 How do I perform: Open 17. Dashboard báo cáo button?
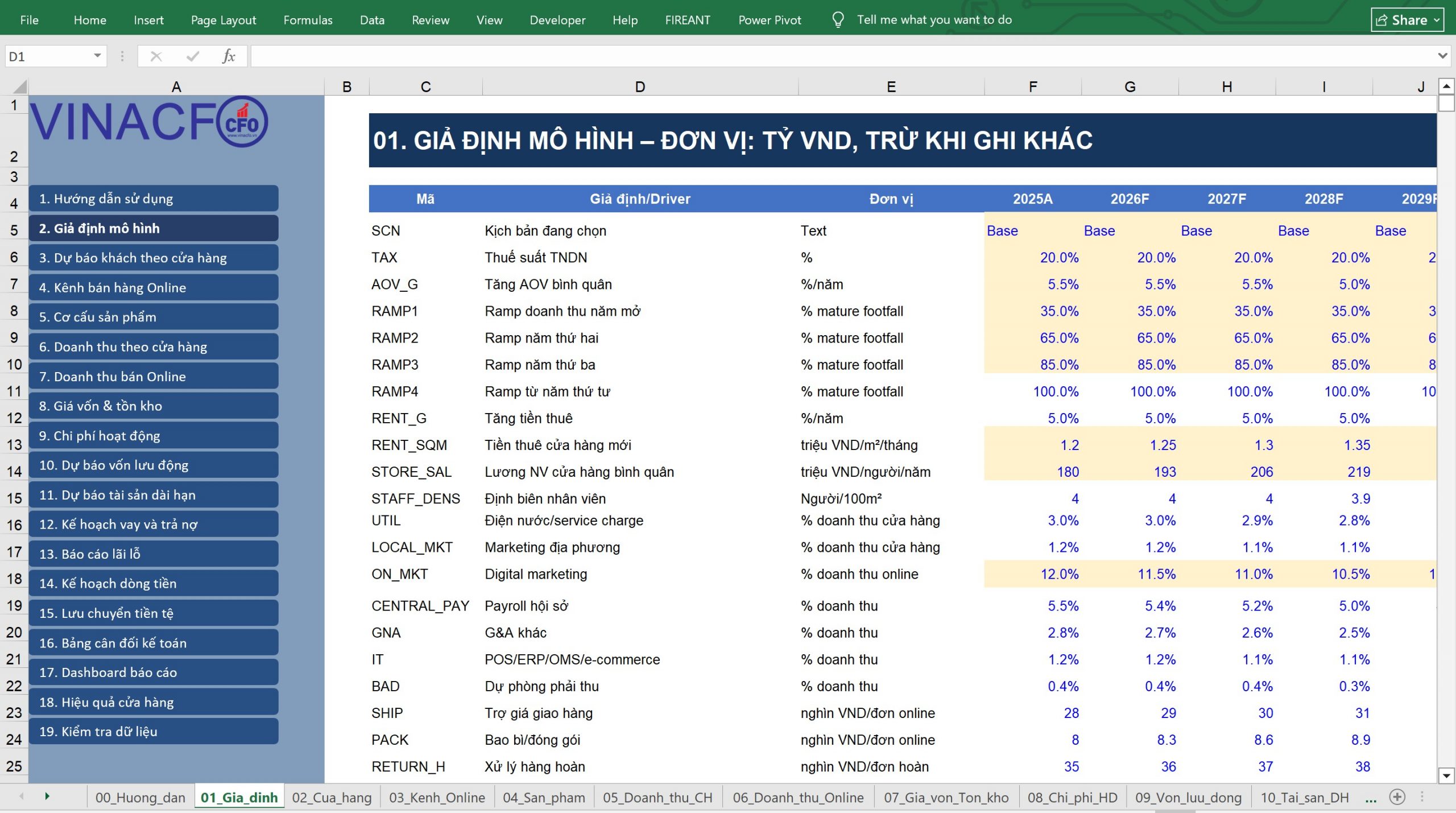pyautogui.click(x=154, y=672)
